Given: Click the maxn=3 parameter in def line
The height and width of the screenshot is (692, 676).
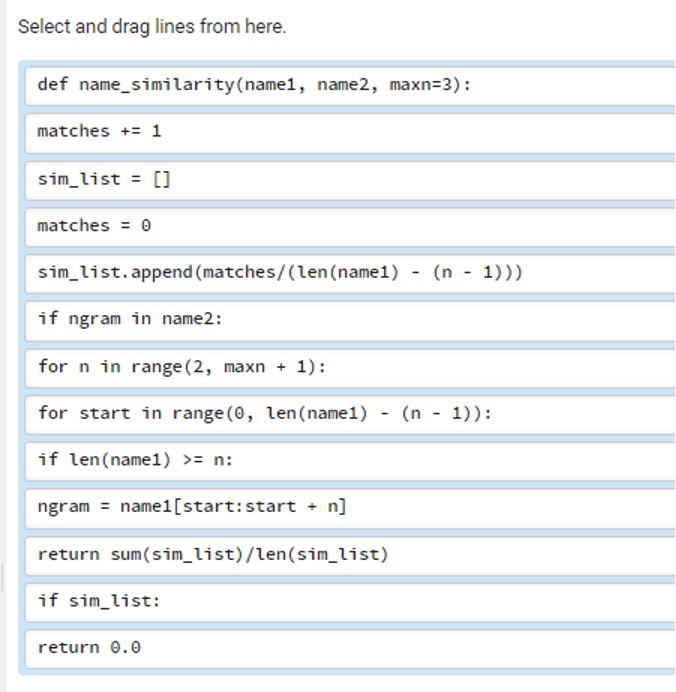Looking at the screenshot, I should [x=425, y=84].
